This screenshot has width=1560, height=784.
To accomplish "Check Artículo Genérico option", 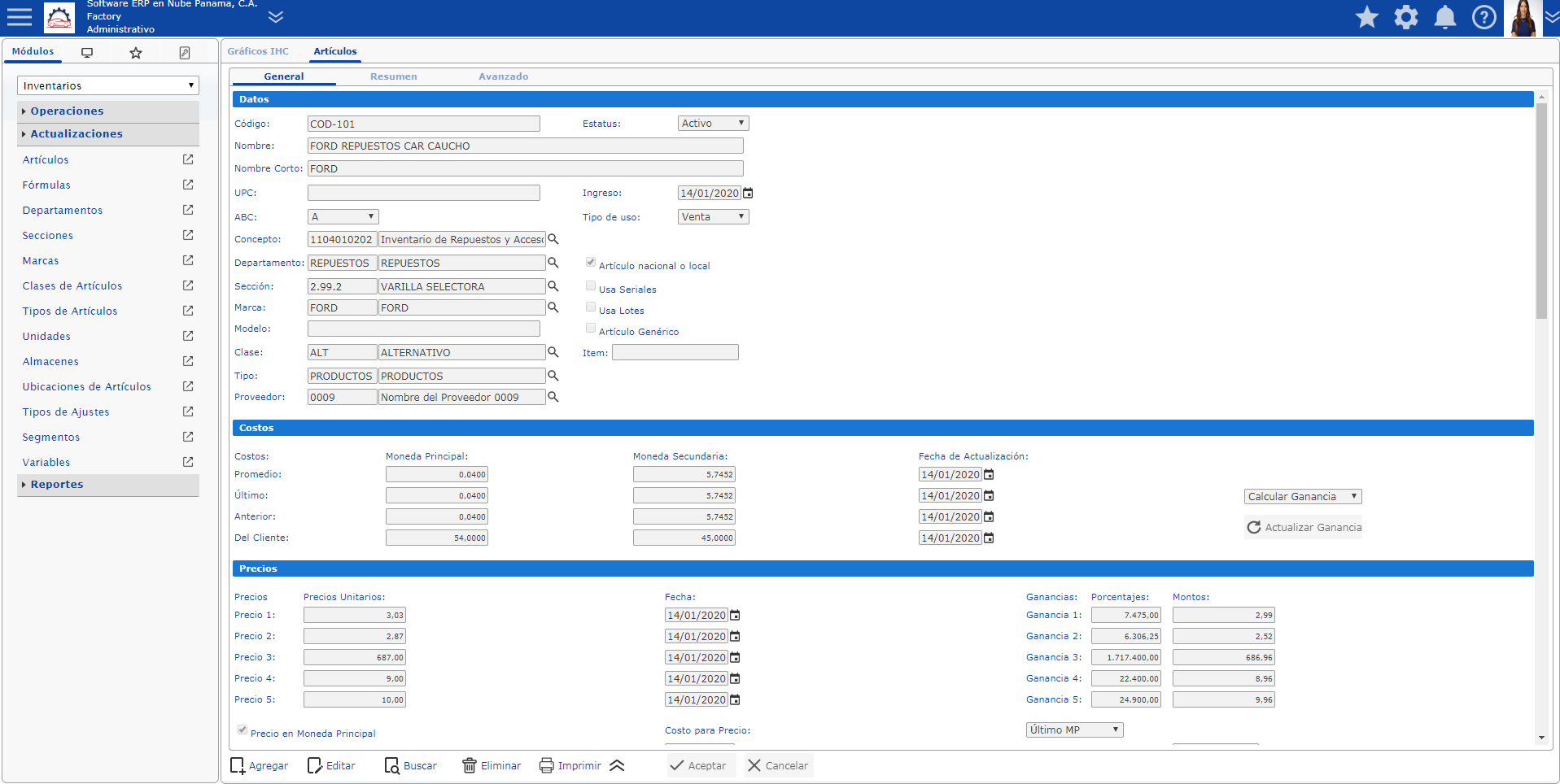I will (x=591, y=329).
